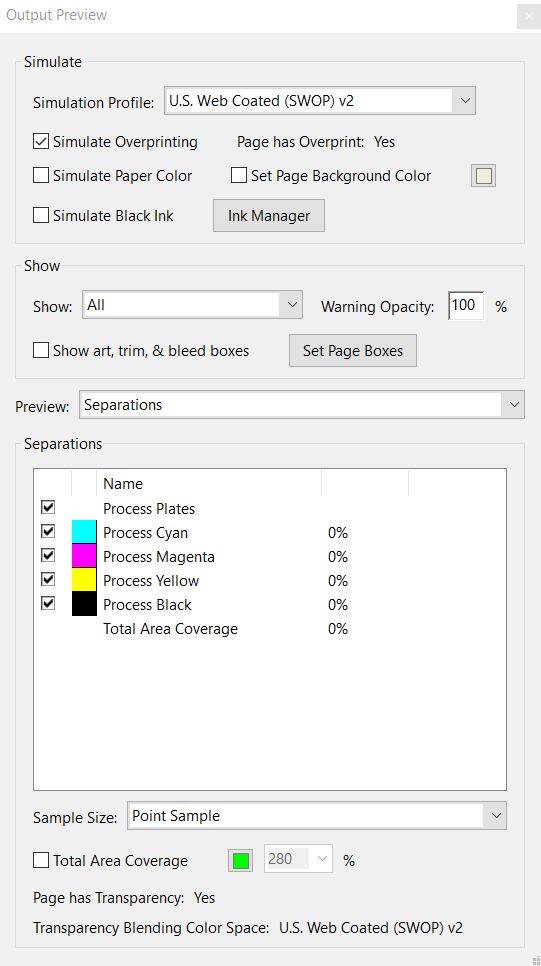
Task: Expand the Show dropdown set to All
Action: point(192,305)
